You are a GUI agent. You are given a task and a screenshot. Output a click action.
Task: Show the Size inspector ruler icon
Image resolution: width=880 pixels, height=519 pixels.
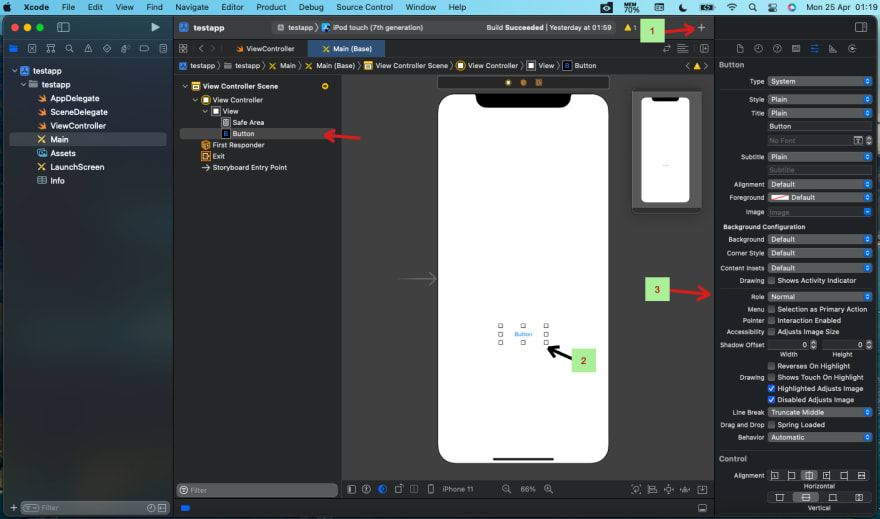pyautogui.click(x=833, y=49)
